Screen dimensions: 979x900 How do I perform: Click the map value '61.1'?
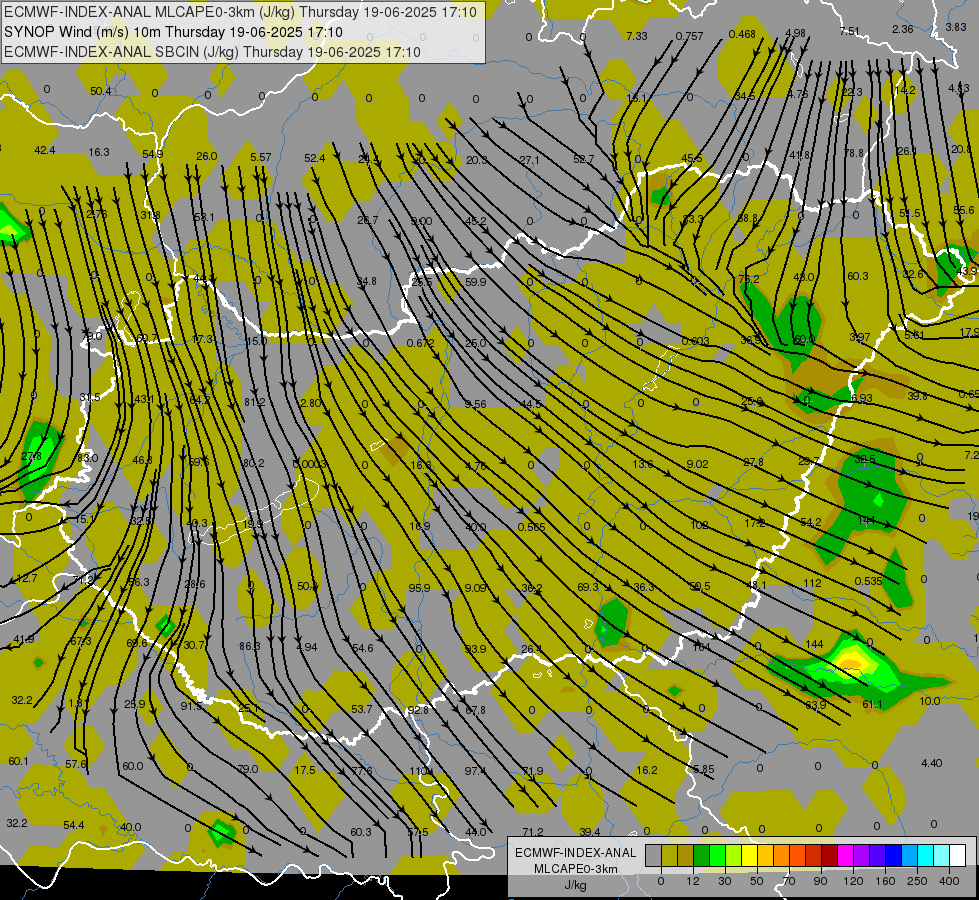click(x=872, y=705)
